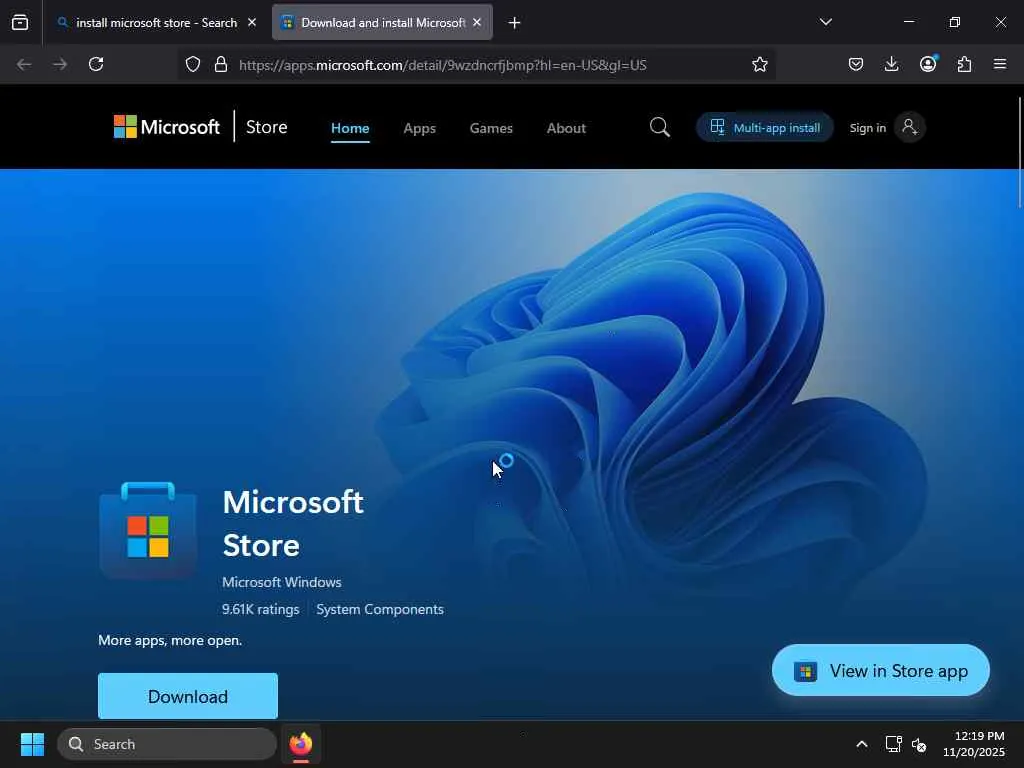Close the install microsoft store search tab

pos(252,22)
